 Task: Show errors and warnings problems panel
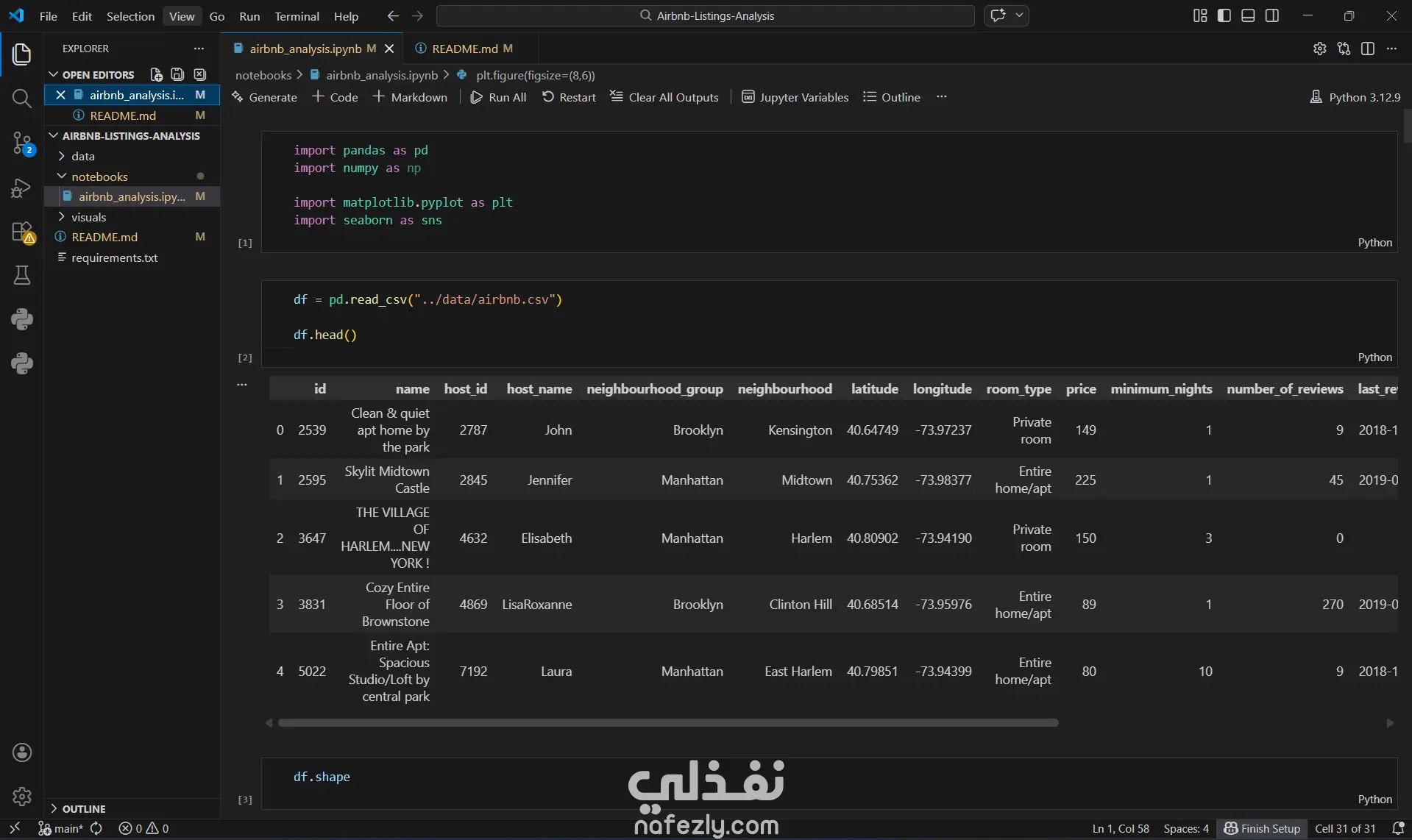(x=143, y=828)
